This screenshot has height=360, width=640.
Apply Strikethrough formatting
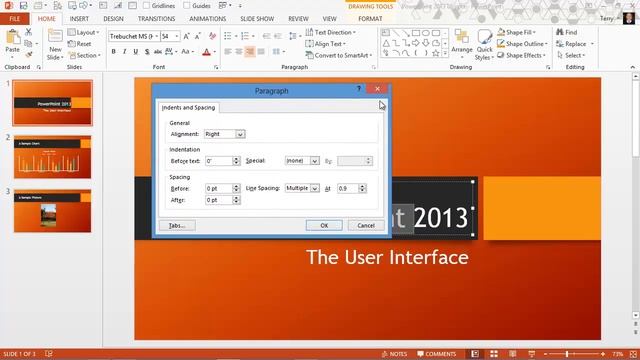tap(158, 51)
